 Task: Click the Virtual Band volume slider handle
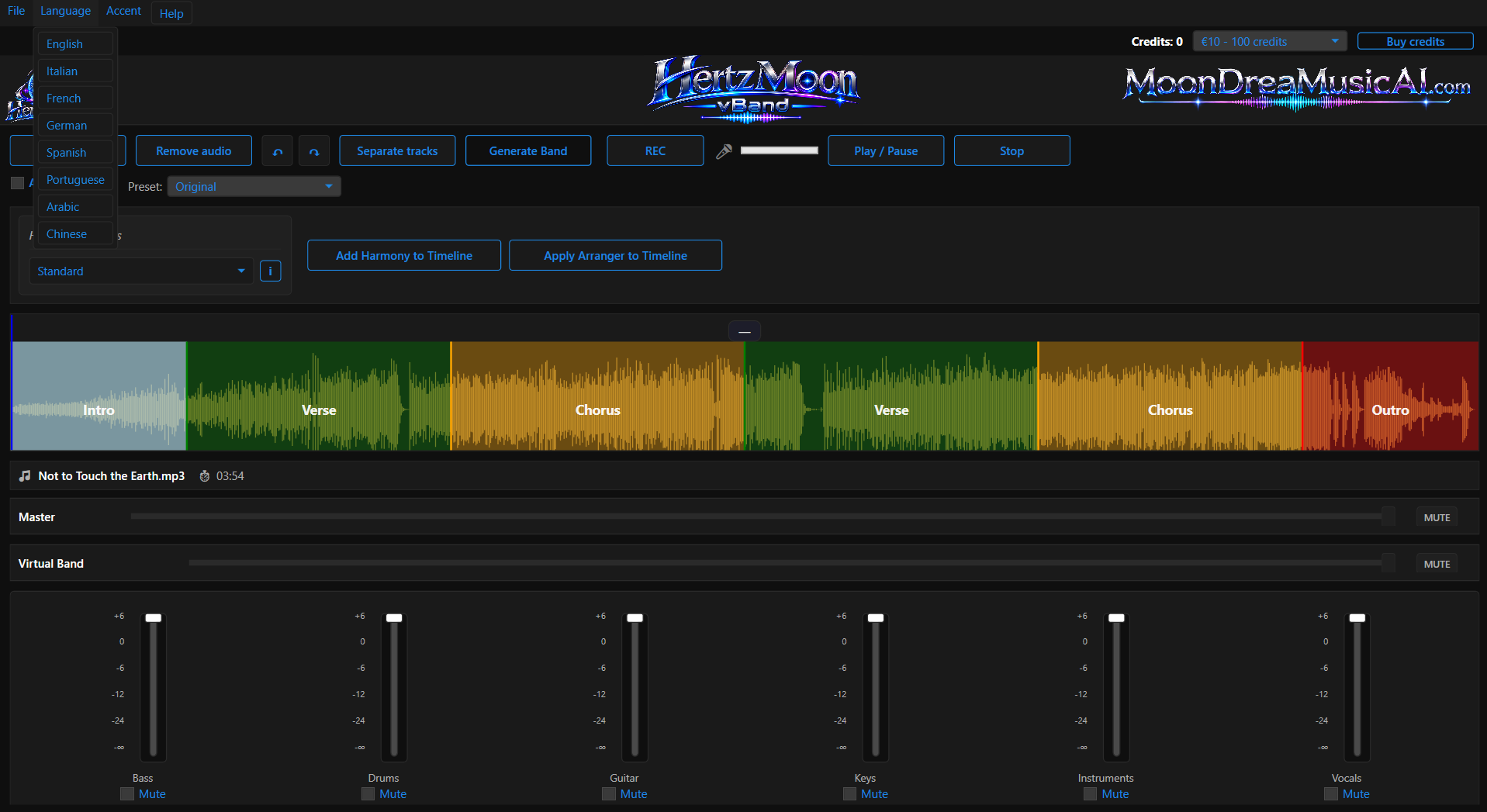pos(1388,563)
